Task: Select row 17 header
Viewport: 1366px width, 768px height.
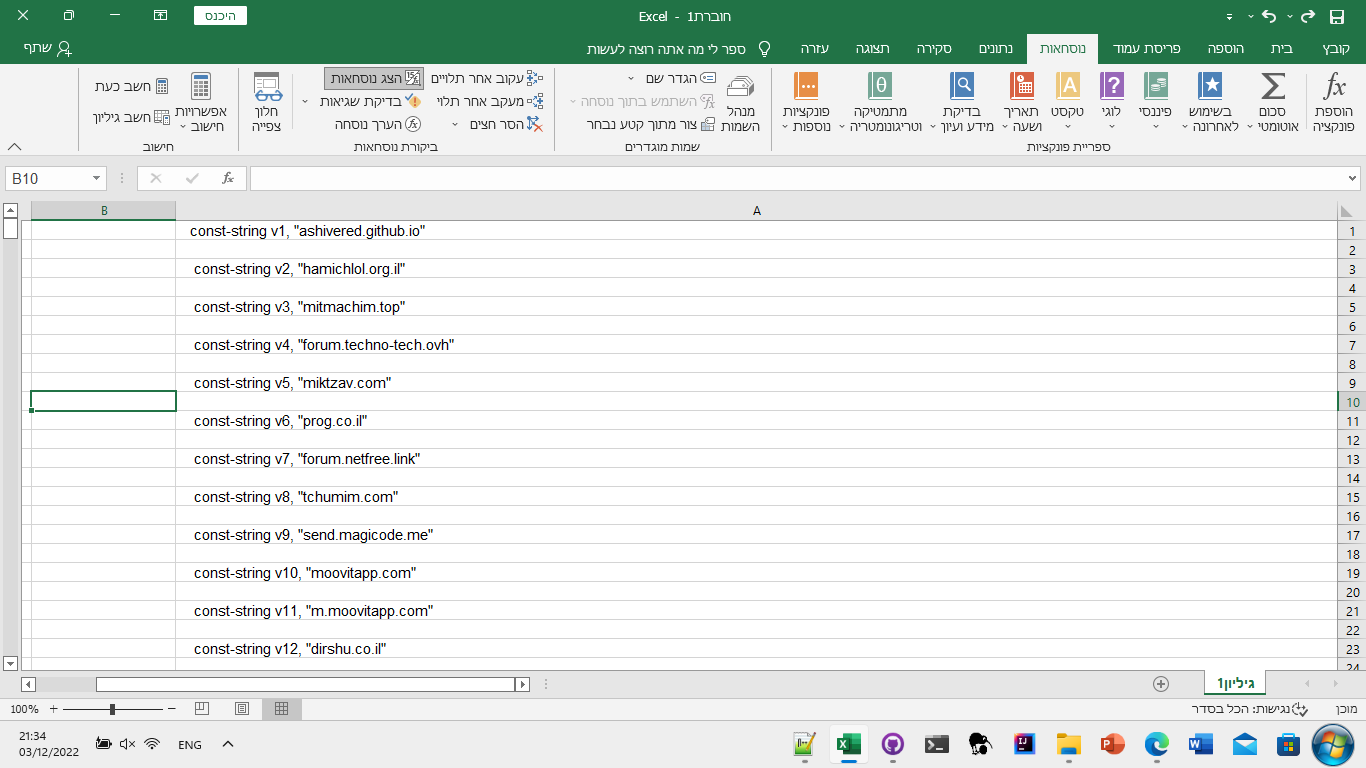Action: click(1351, 535)
